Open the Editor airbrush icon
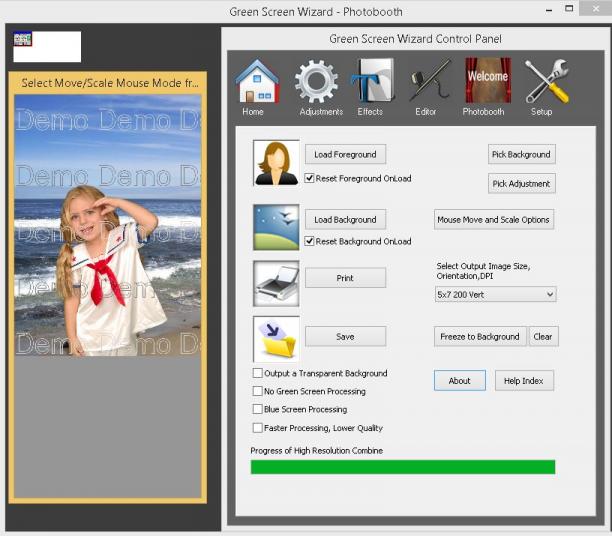This screenshot has height=536, width=612. pos(430,81)
